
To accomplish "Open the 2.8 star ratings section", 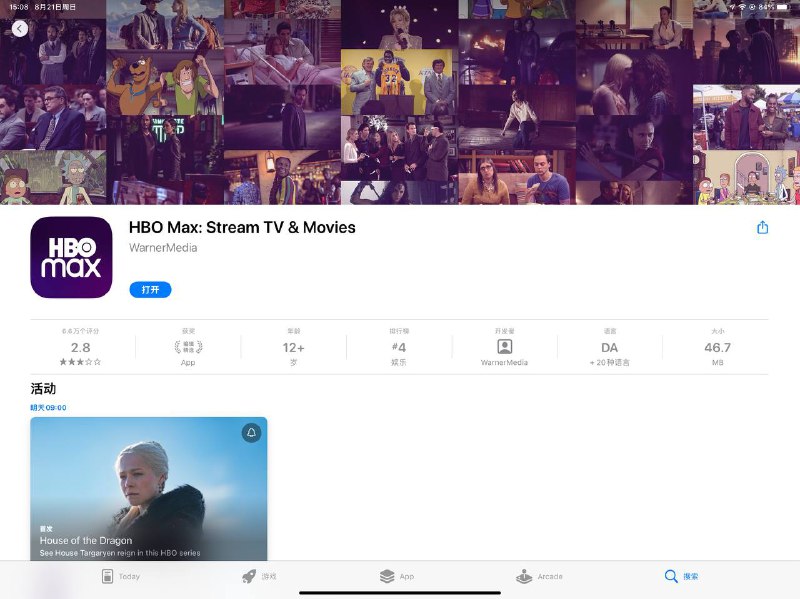I will click(x=81, y=347).
